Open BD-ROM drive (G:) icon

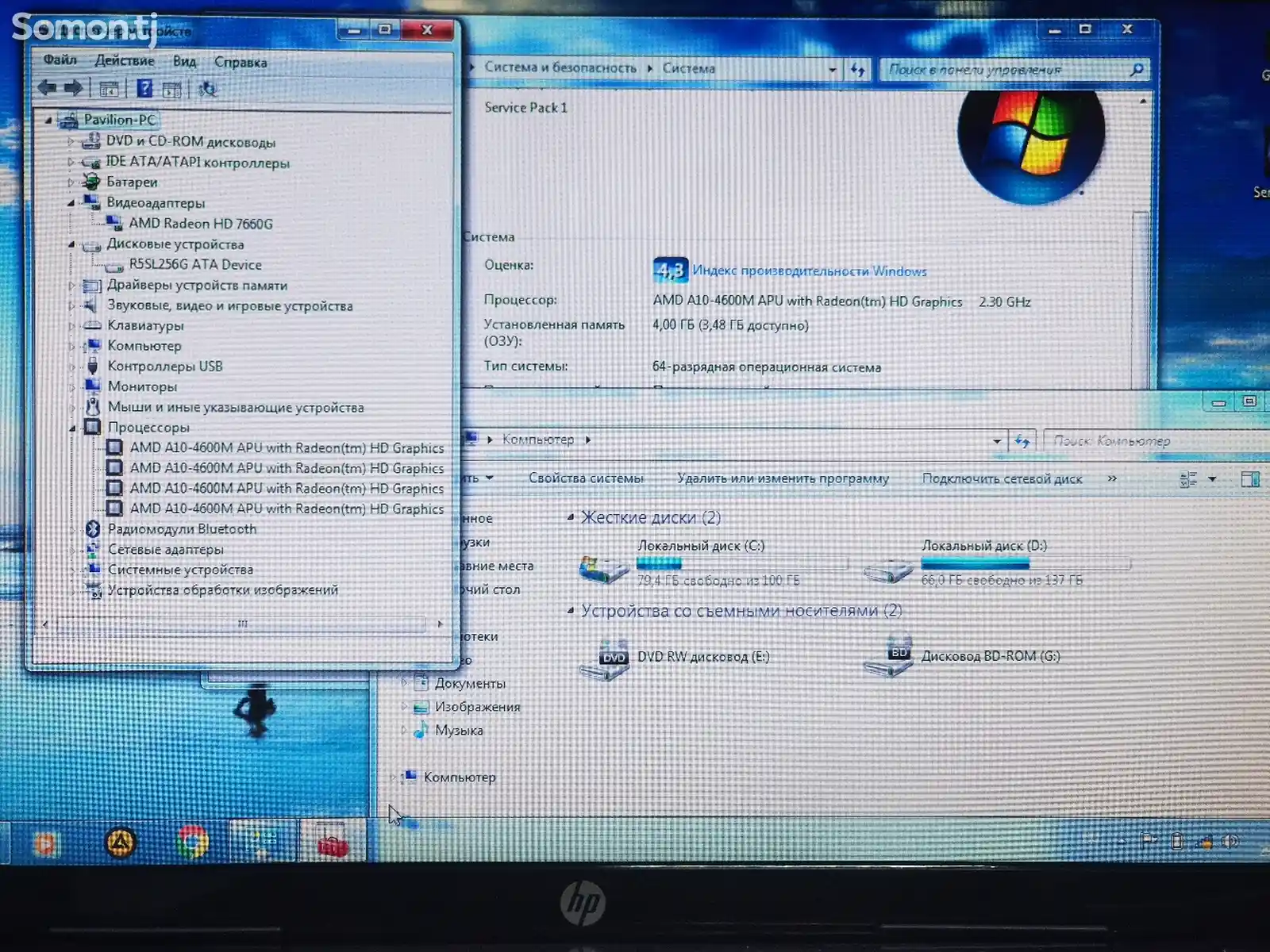(x=889, y=656)
